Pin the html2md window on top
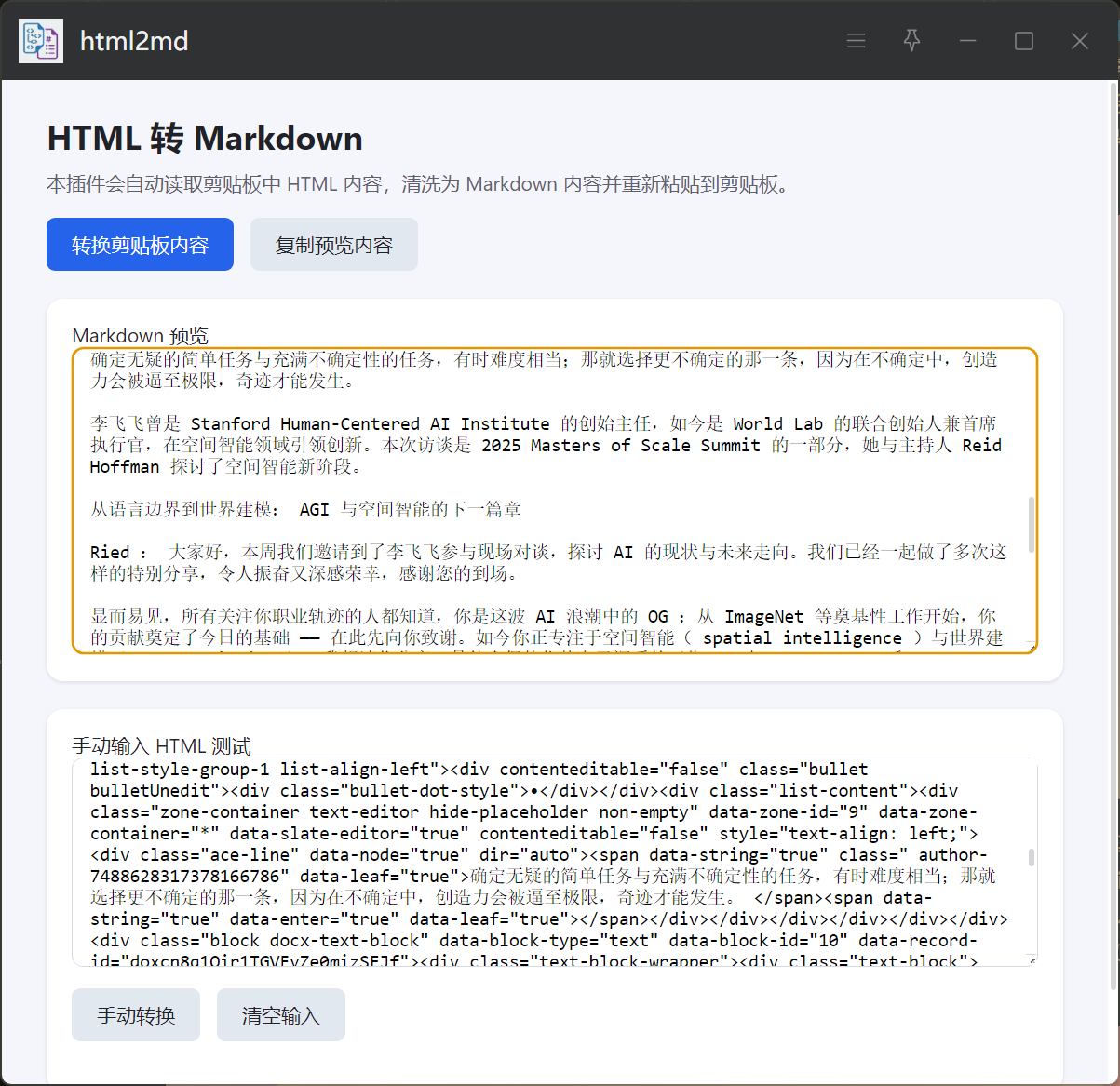The width and height of the screenshot is (1120, 1086). pyautogui.click(x=911, y=41)
